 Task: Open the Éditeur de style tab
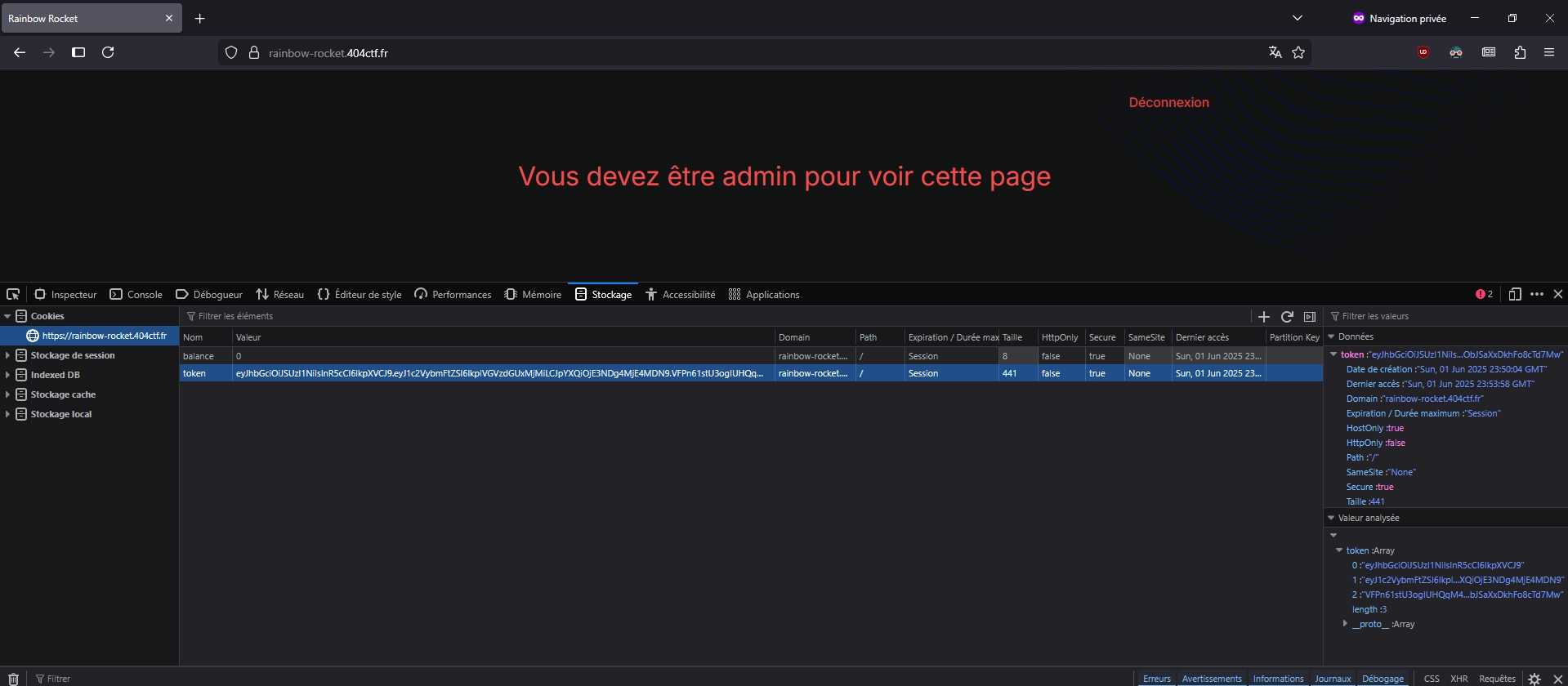click(x=360, y=294)
